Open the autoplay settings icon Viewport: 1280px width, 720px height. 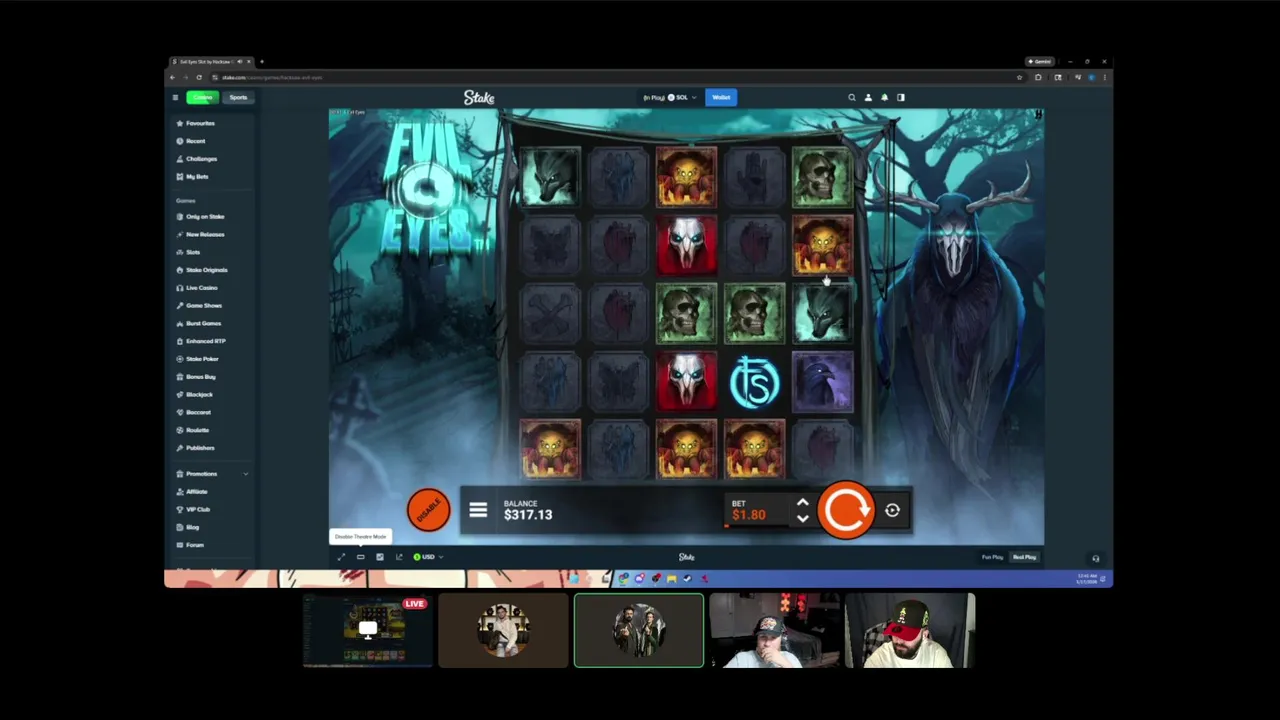pos(892,511)
